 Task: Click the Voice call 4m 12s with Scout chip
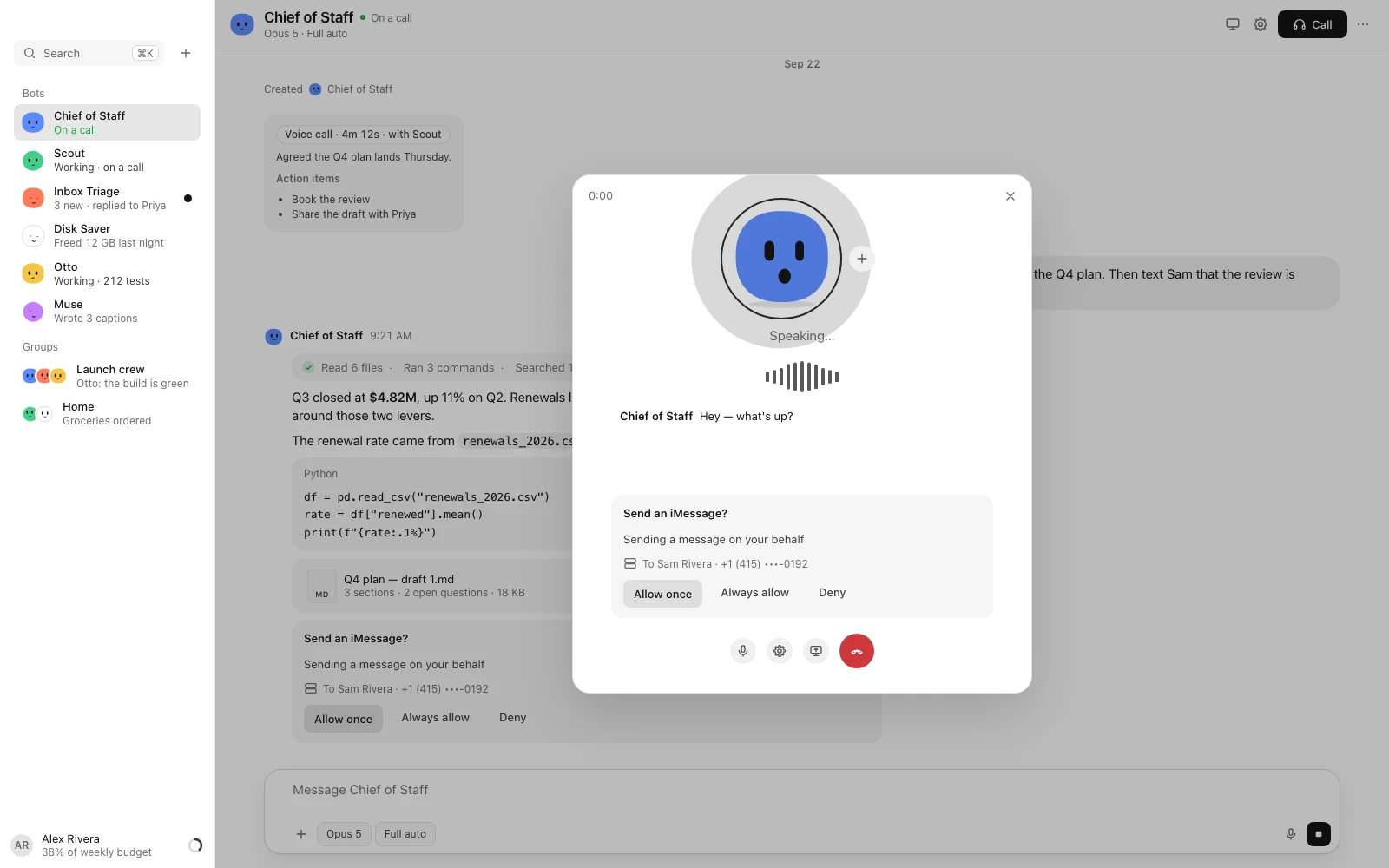(363, 135)
